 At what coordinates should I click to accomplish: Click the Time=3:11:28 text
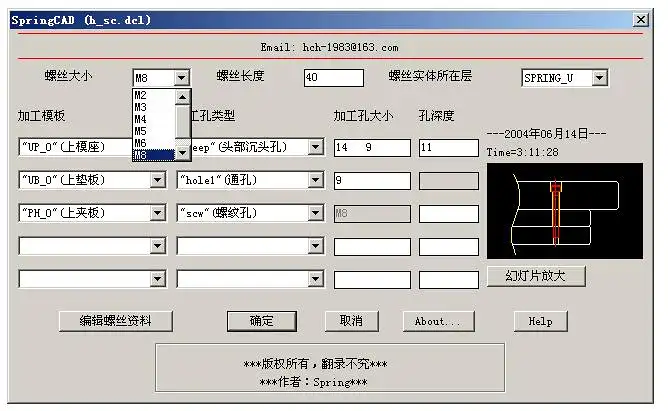(x=522, y=152)
